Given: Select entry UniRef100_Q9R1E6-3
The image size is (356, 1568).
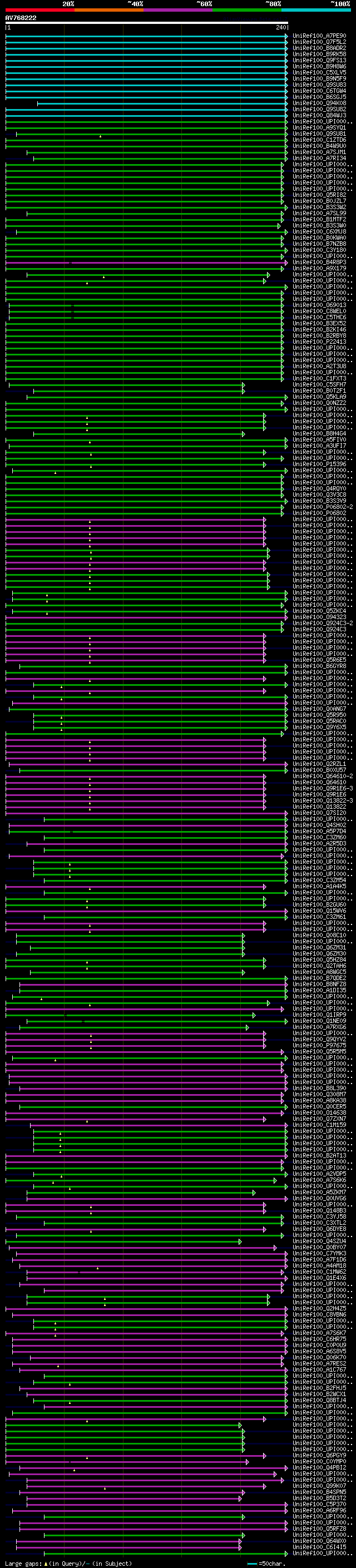Looking at the screenshot, I should (x=323, y=789).
